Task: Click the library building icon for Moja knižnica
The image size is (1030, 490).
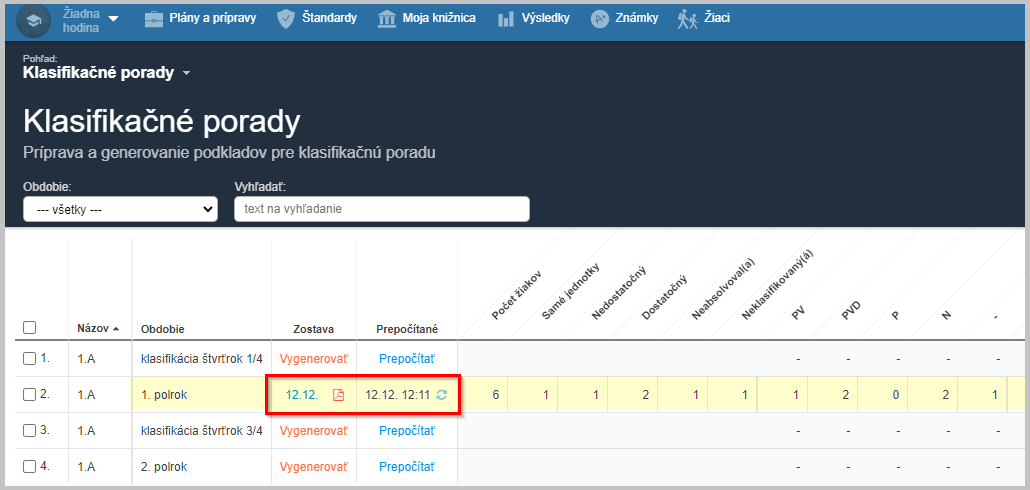Action: click(386, 19)
